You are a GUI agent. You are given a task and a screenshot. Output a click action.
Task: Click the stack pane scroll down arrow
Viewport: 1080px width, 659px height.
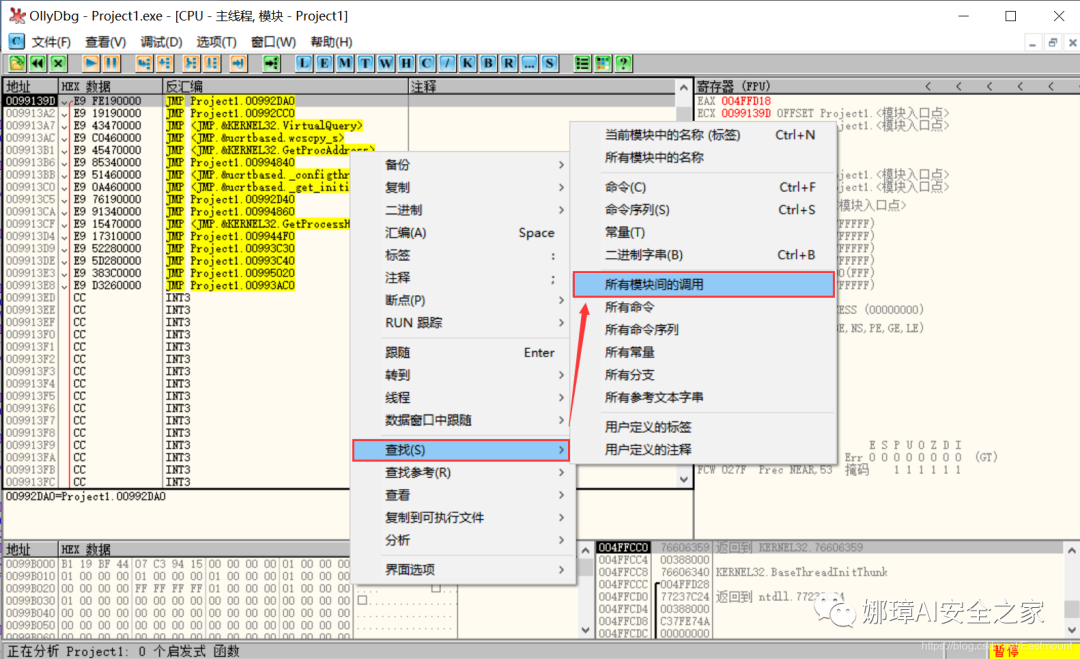(x=1072, y=629)
